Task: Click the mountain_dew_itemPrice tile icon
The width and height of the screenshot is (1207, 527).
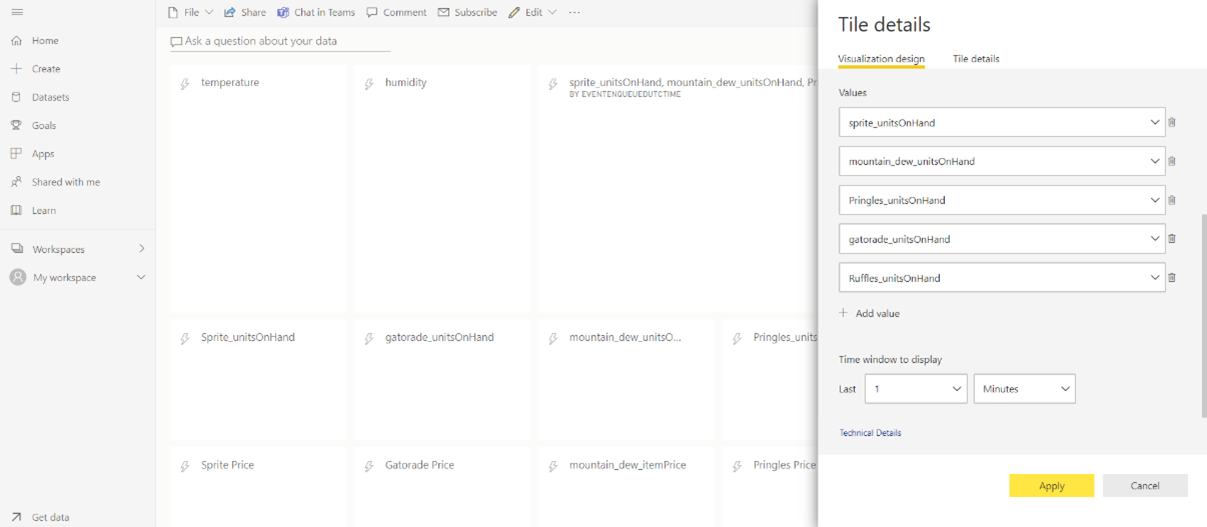Action: coord(553,467)
